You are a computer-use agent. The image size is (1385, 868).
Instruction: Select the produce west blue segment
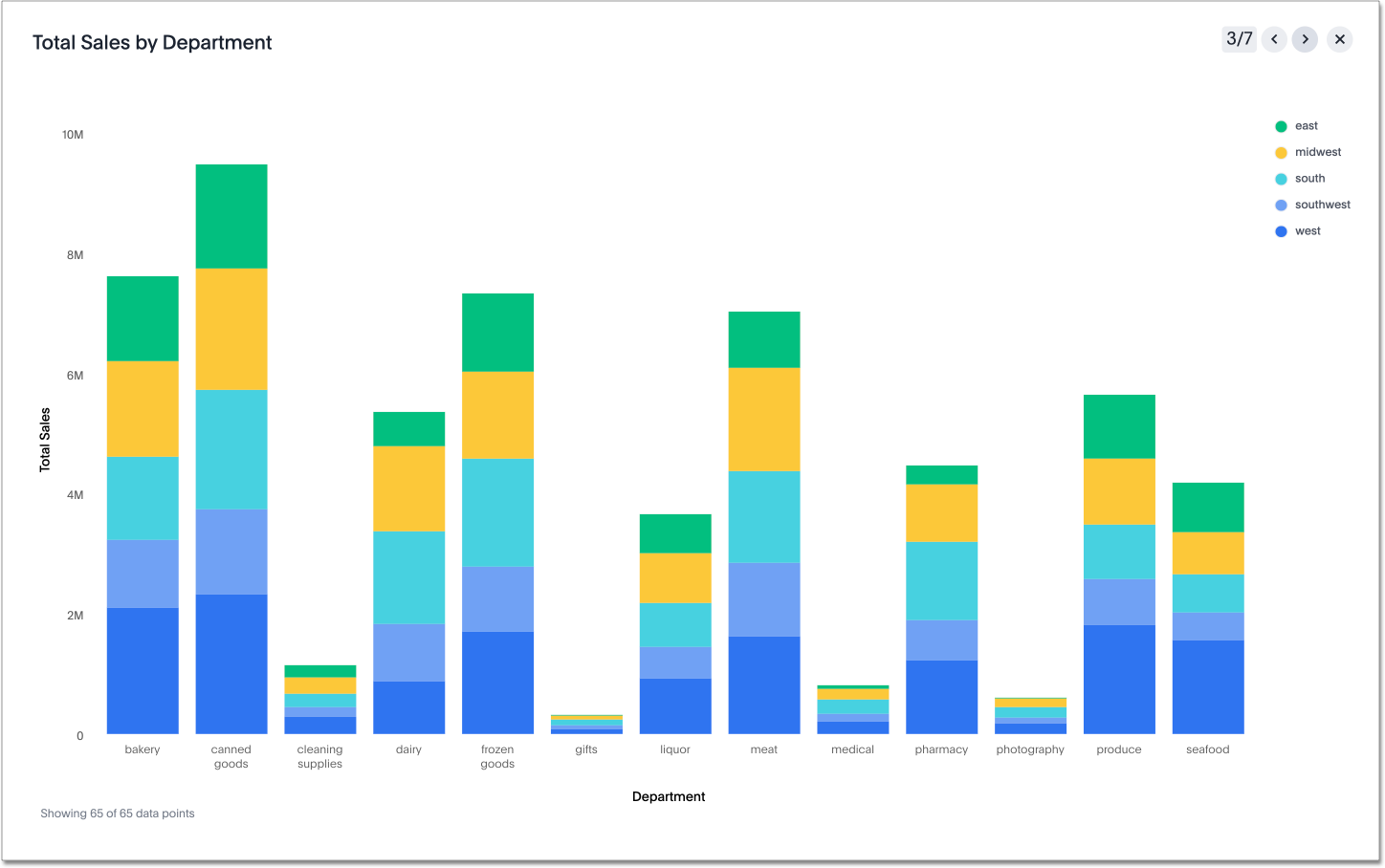pos(1119,679)
